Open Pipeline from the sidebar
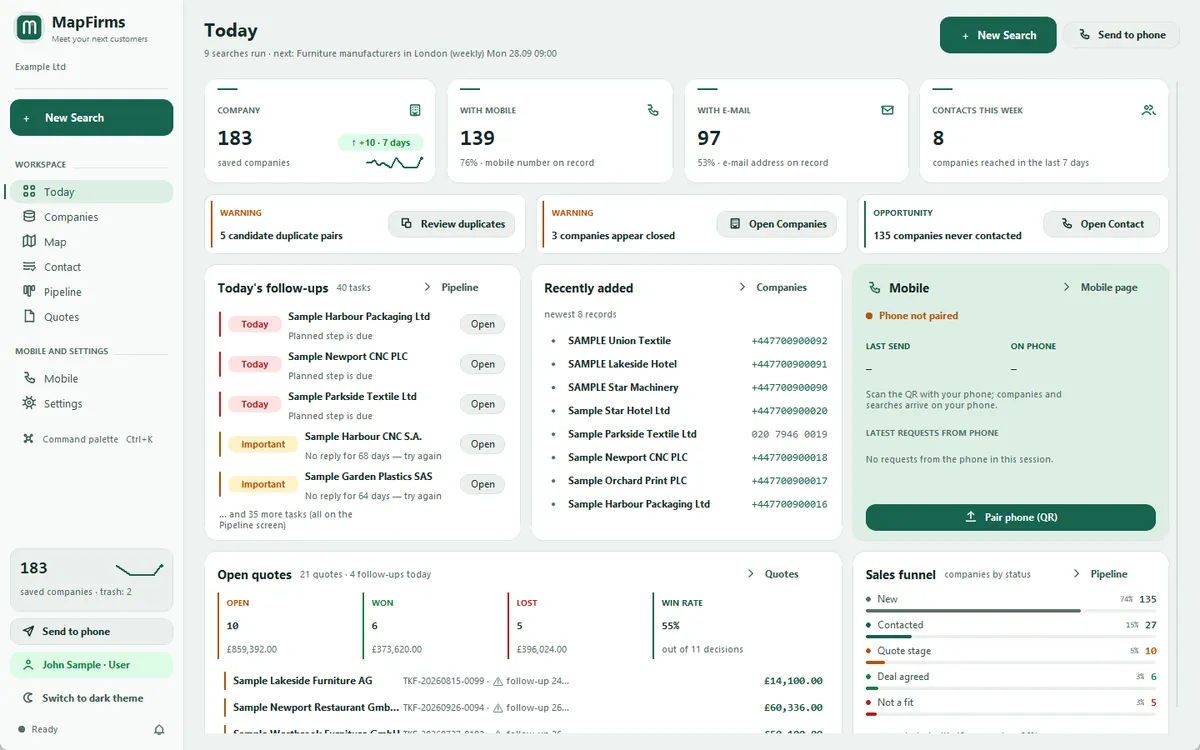Screen dimensions: 1200x750 92,292
